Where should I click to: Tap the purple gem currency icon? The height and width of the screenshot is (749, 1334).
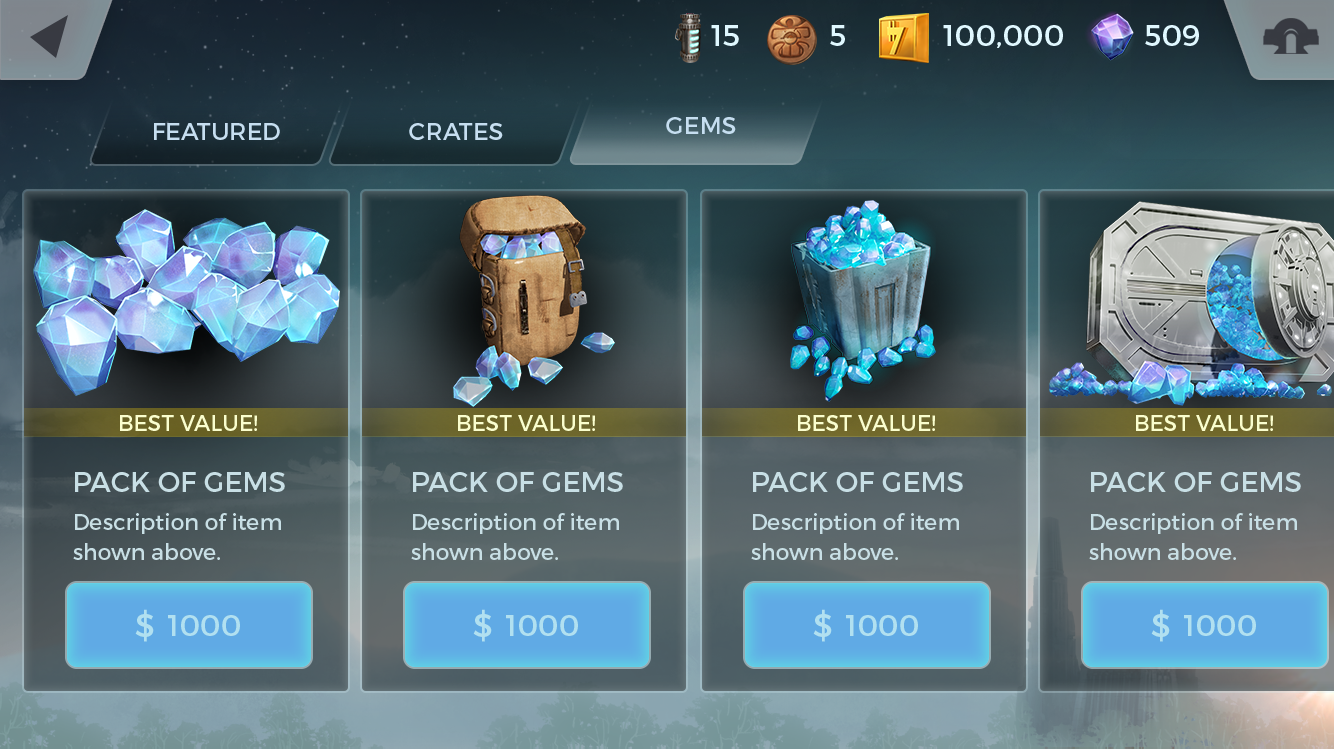(x=1112, y=37)
